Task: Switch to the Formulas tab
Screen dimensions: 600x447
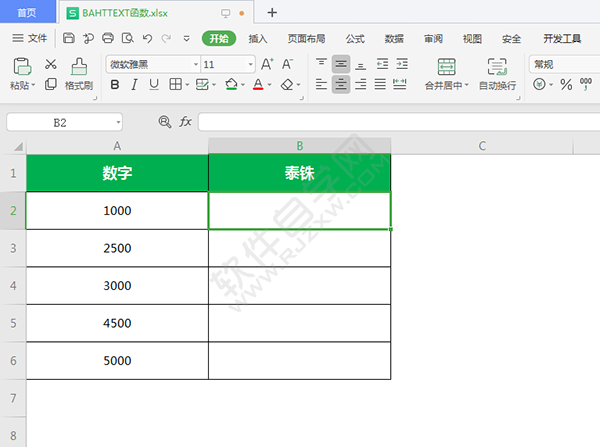Action: [x=355, y=39]
